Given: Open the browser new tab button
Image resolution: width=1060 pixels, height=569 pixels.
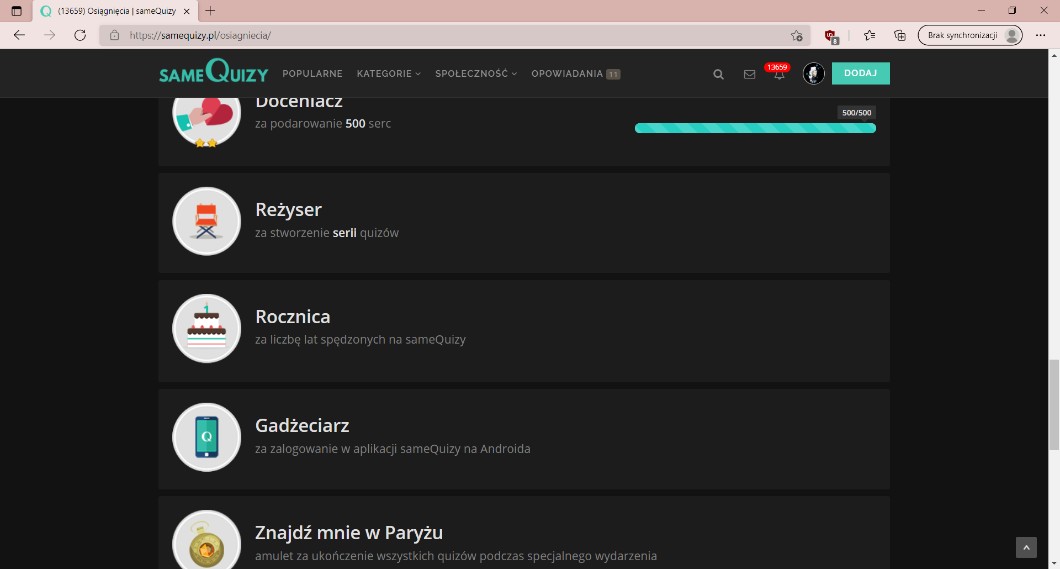Looking at the screenshot, I should 210,10.
